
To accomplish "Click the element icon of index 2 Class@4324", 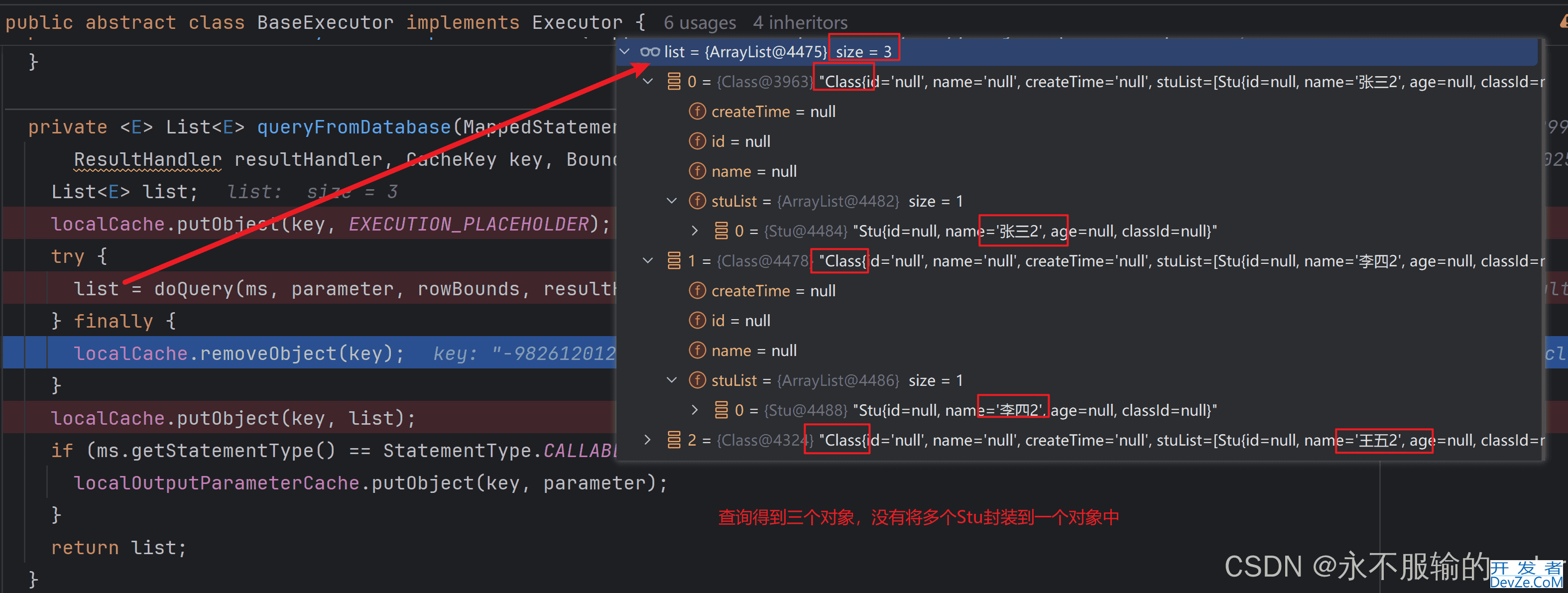I will [x=674, y=440].
